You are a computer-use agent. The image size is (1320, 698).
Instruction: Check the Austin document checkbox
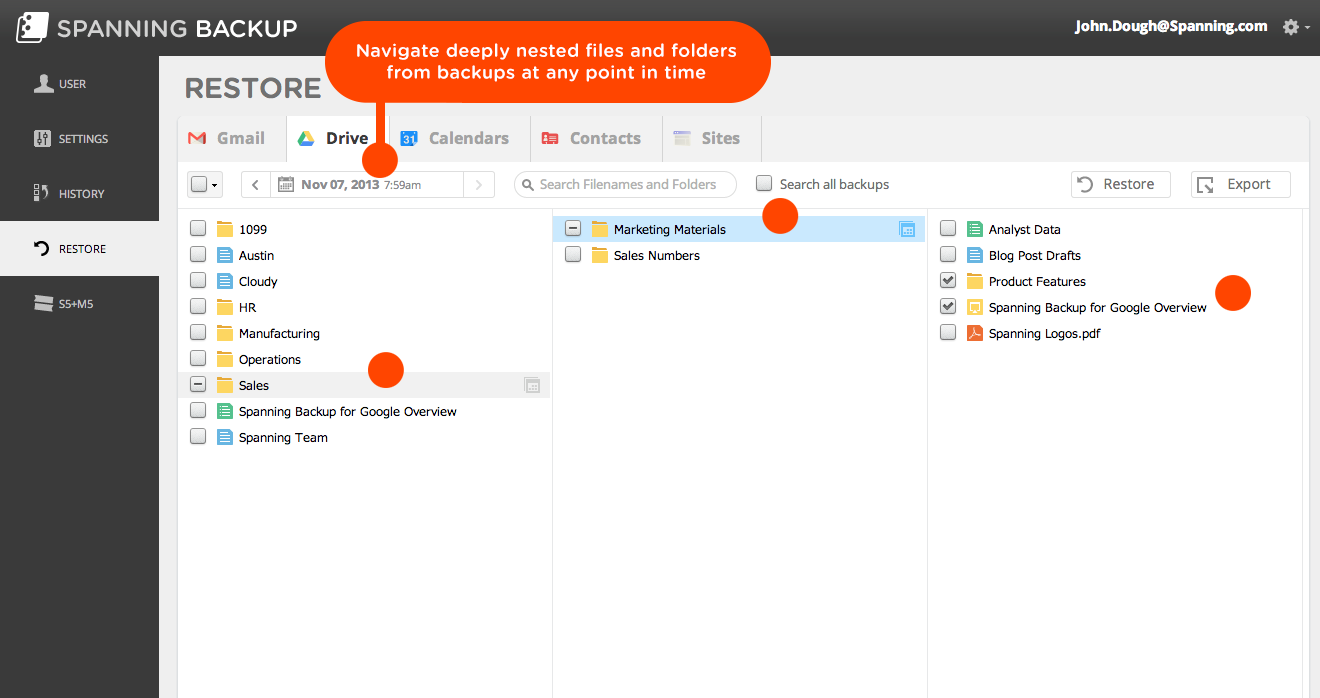198,255
